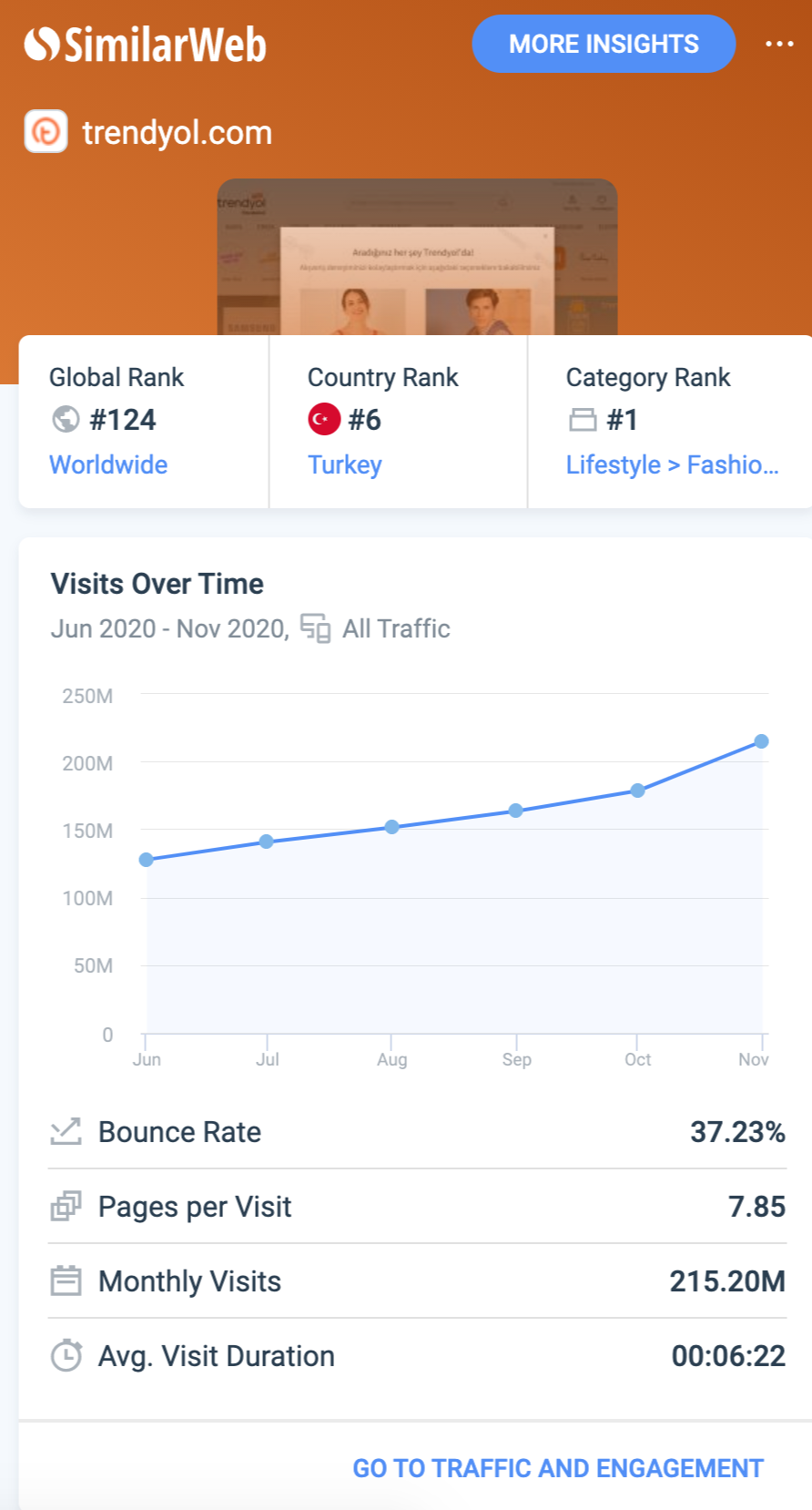Click the SimilarWeb logo

(145, 45)
